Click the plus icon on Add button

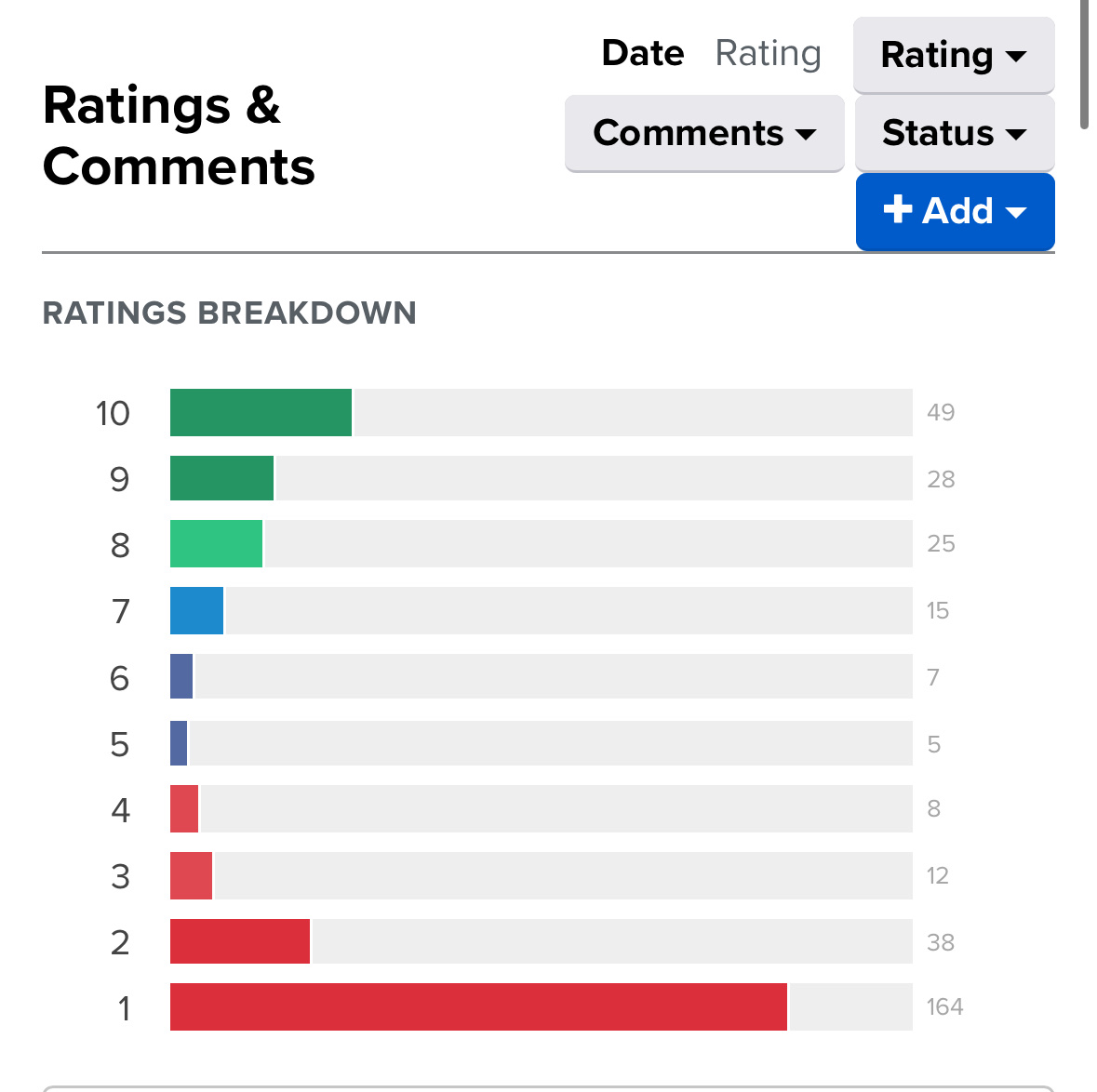click(x=897, y=209)
